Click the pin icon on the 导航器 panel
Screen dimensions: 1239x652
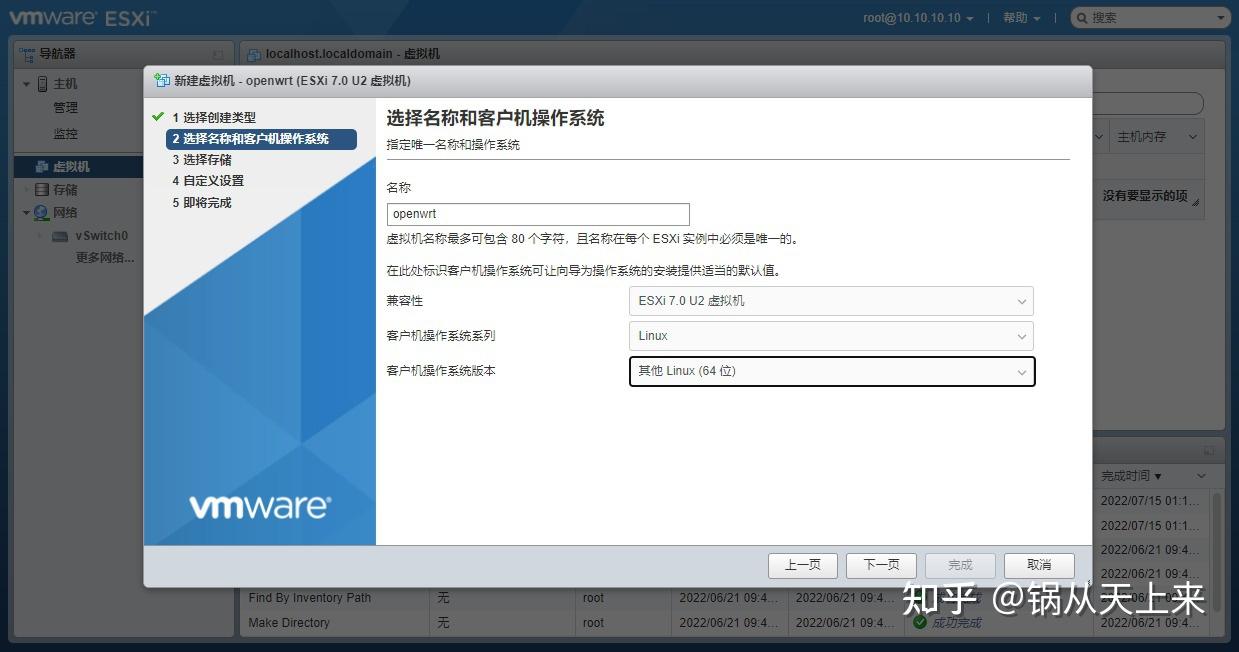click(x=215, y=53)
